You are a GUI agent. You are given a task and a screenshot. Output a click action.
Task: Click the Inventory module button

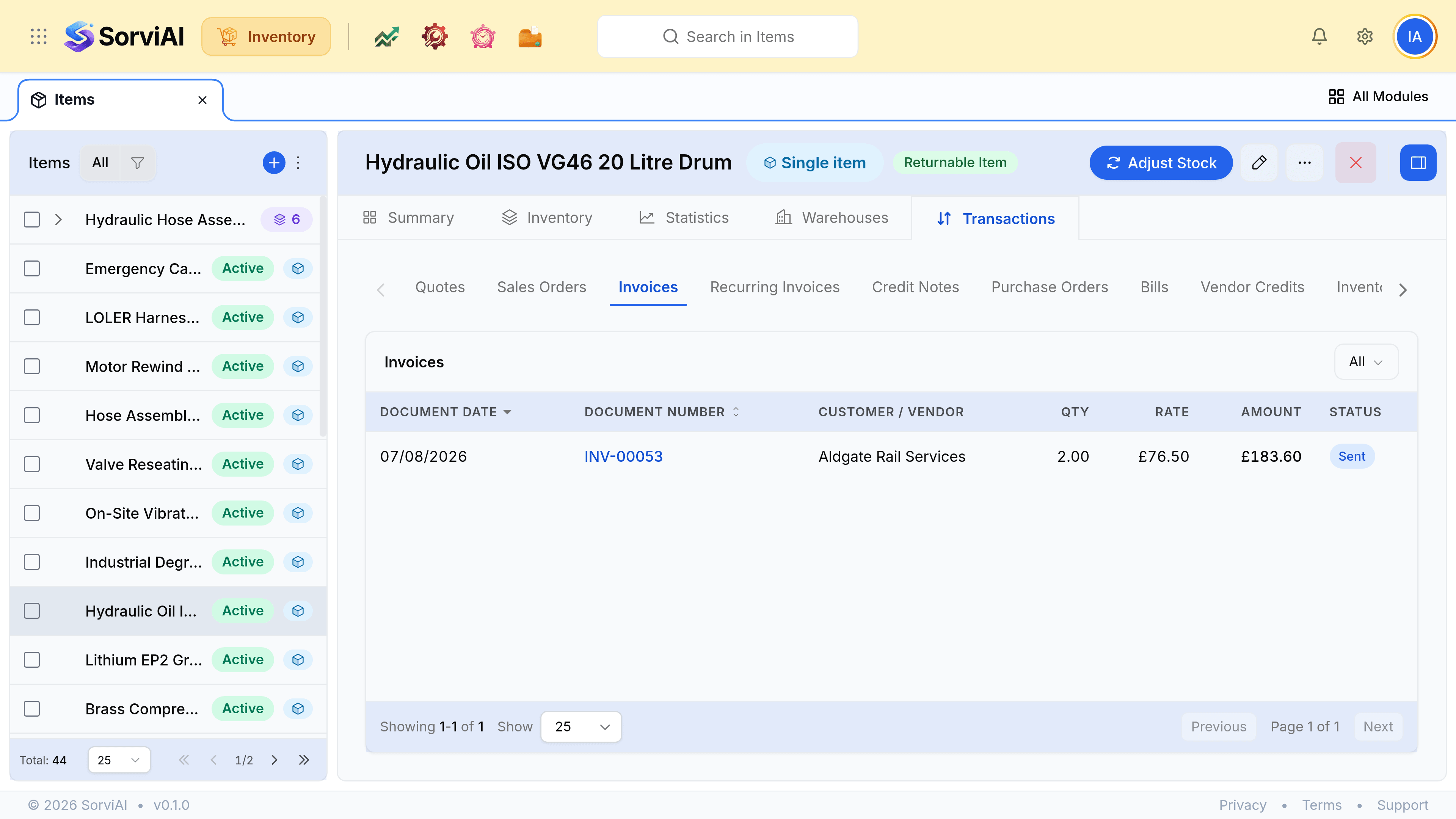[266, 37]
